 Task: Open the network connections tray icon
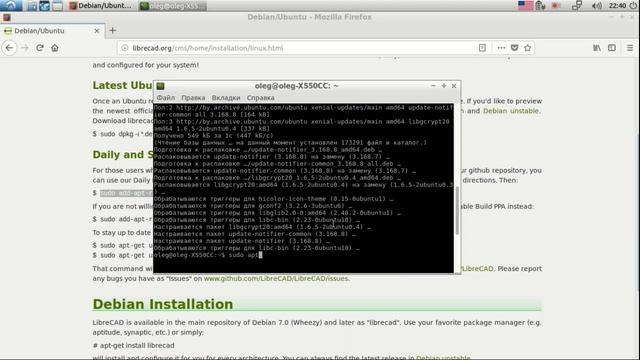click(577, 5)
